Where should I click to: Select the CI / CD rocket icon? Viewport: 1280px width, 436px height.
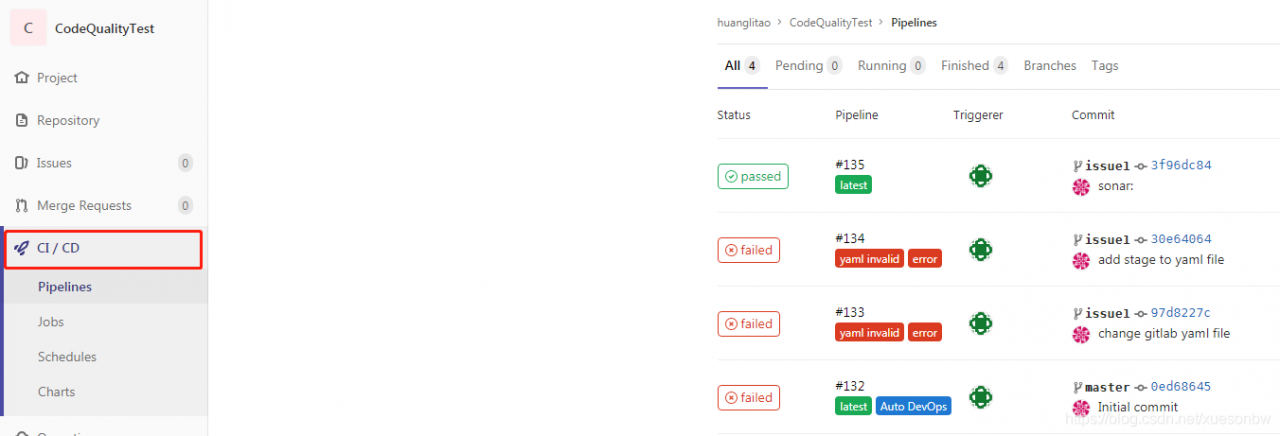tap(22, 248)
